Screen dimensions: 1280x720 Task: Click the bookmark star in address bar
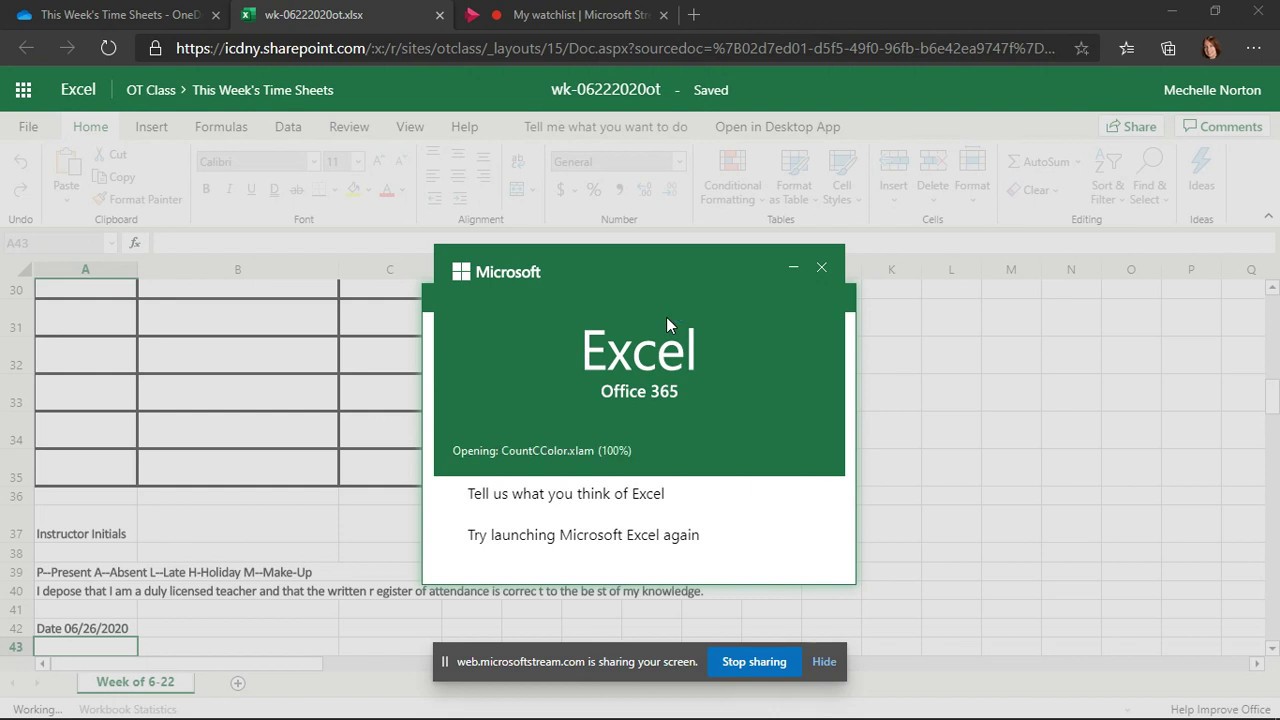click(x=1081, y=48)
